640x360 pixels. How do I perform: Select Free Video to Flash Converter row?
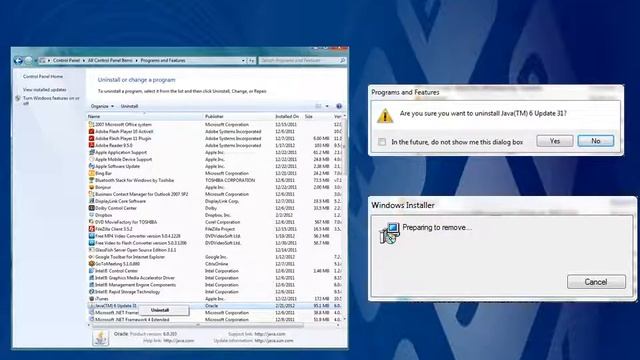pos(215,243)
